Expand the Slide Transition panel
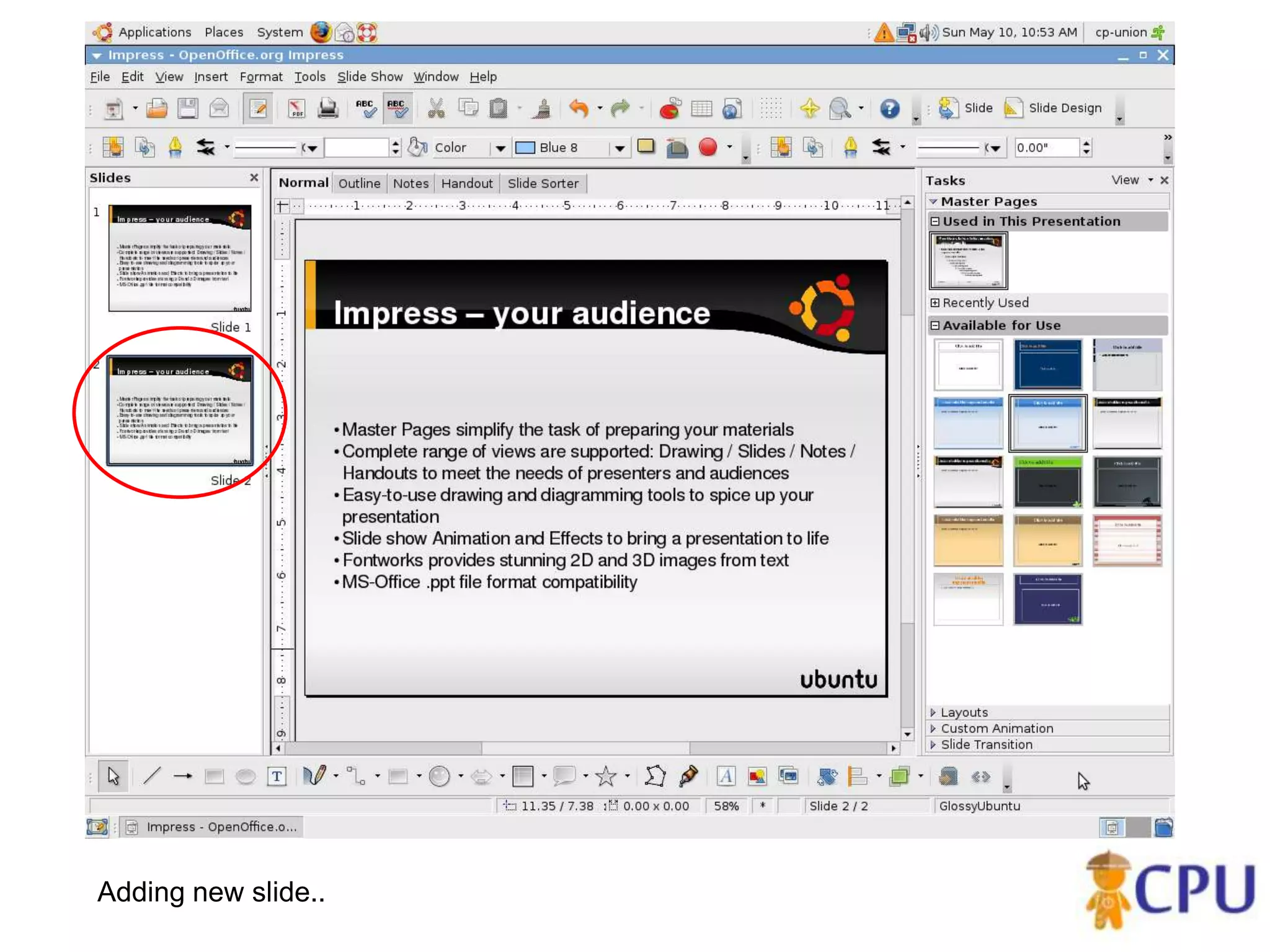1270x952 pixels. coord(1048,744)
